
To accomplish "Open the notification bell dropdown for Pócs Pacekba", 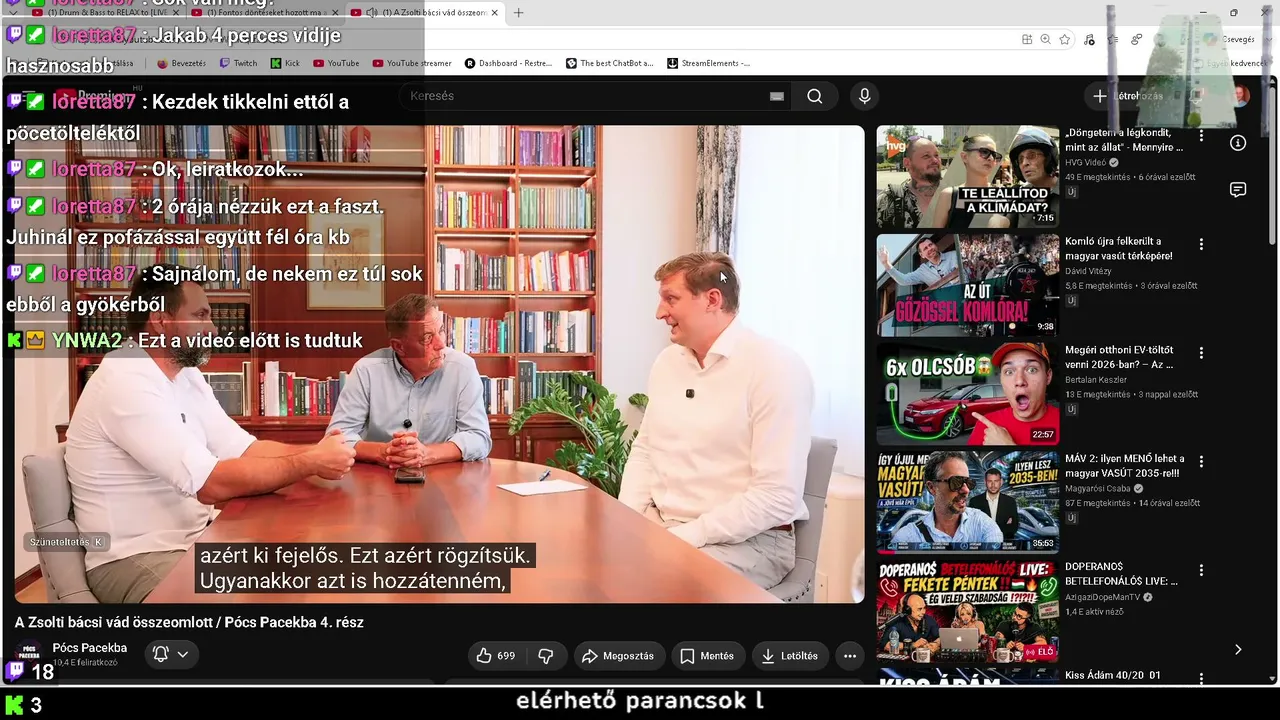I will click(170, 654).
